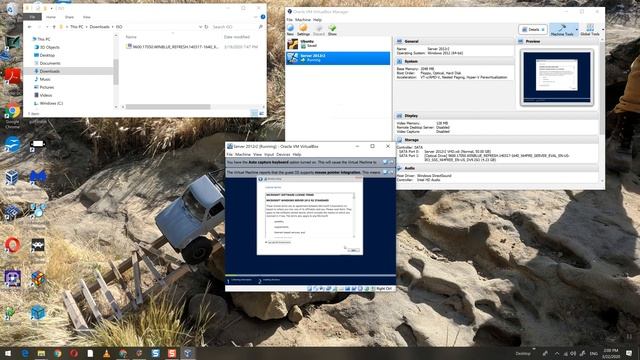Viewport: 640px width, 360px height.
Task: Open the File menu in the running VM window
Action: [x=230, y=155]
